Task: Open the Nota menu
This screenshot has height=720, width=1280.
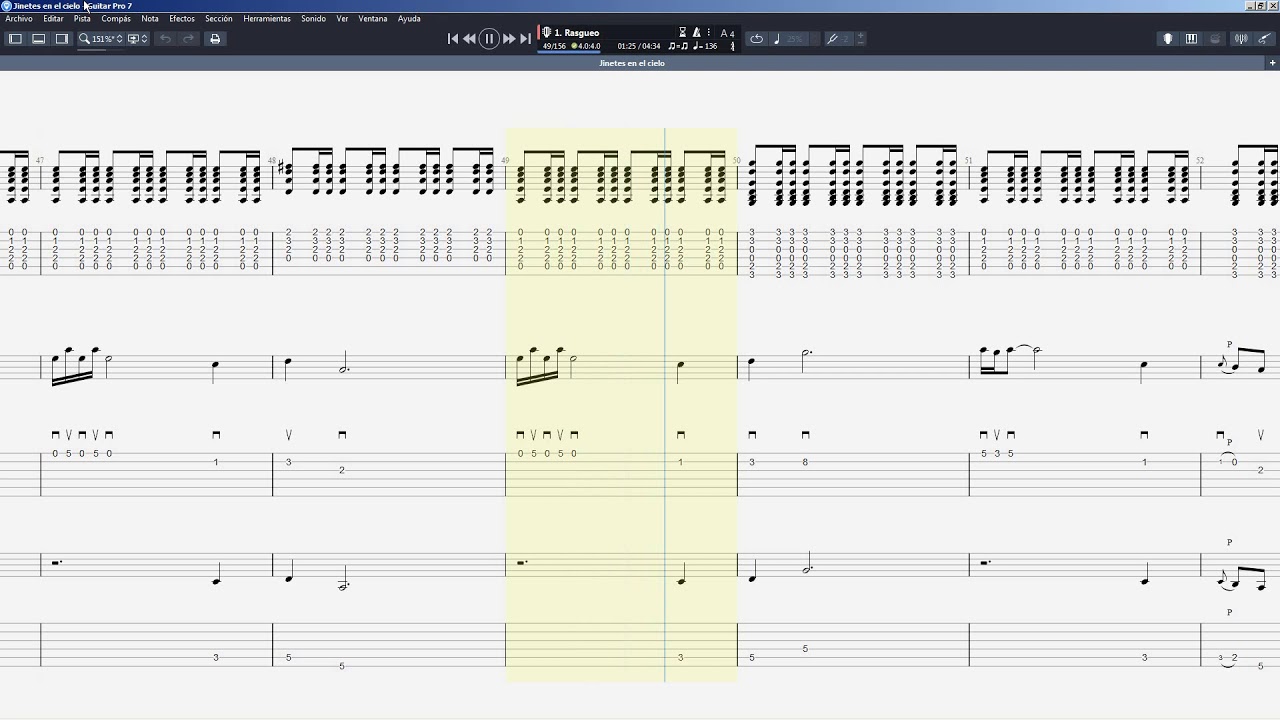Action: pos(150,18)
